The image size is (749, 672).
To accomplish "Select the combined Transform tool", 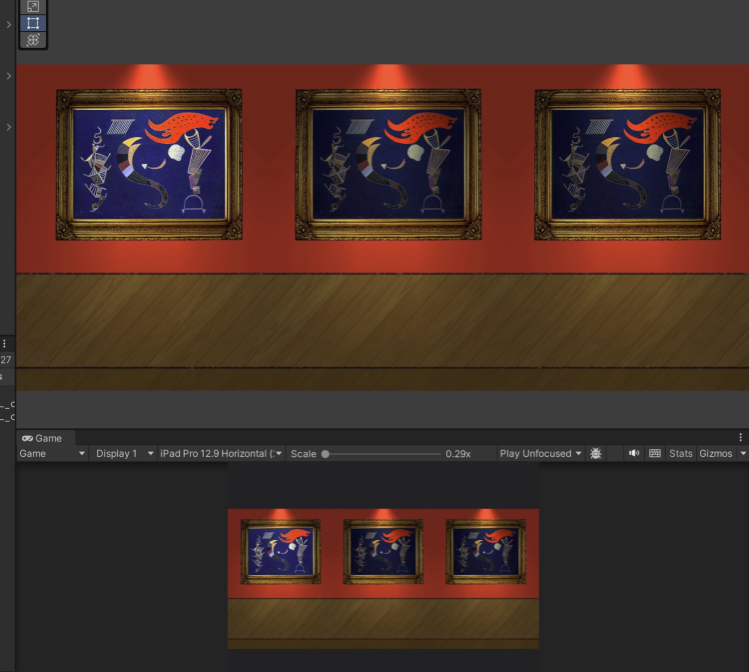I will coord(33,40).
